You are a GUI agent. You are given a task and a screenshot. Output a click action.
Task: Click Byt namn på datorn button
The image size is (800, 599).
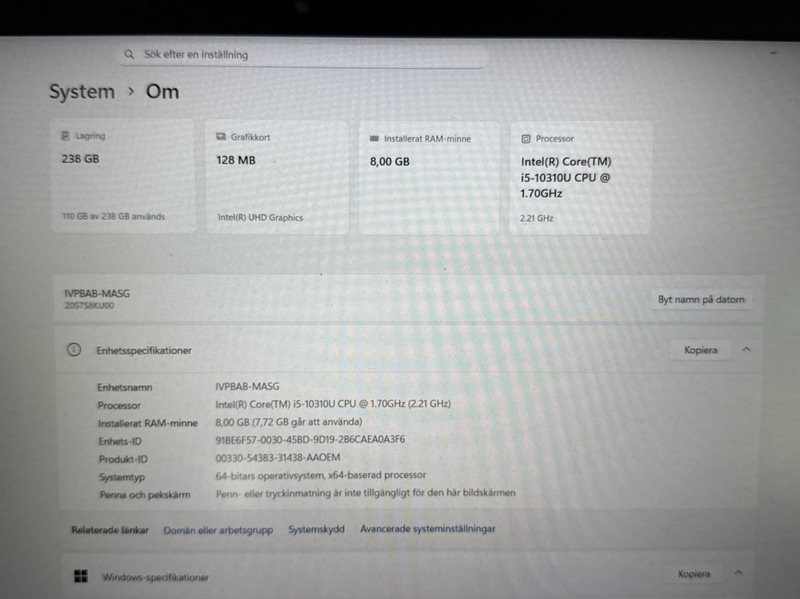(701, 300)
